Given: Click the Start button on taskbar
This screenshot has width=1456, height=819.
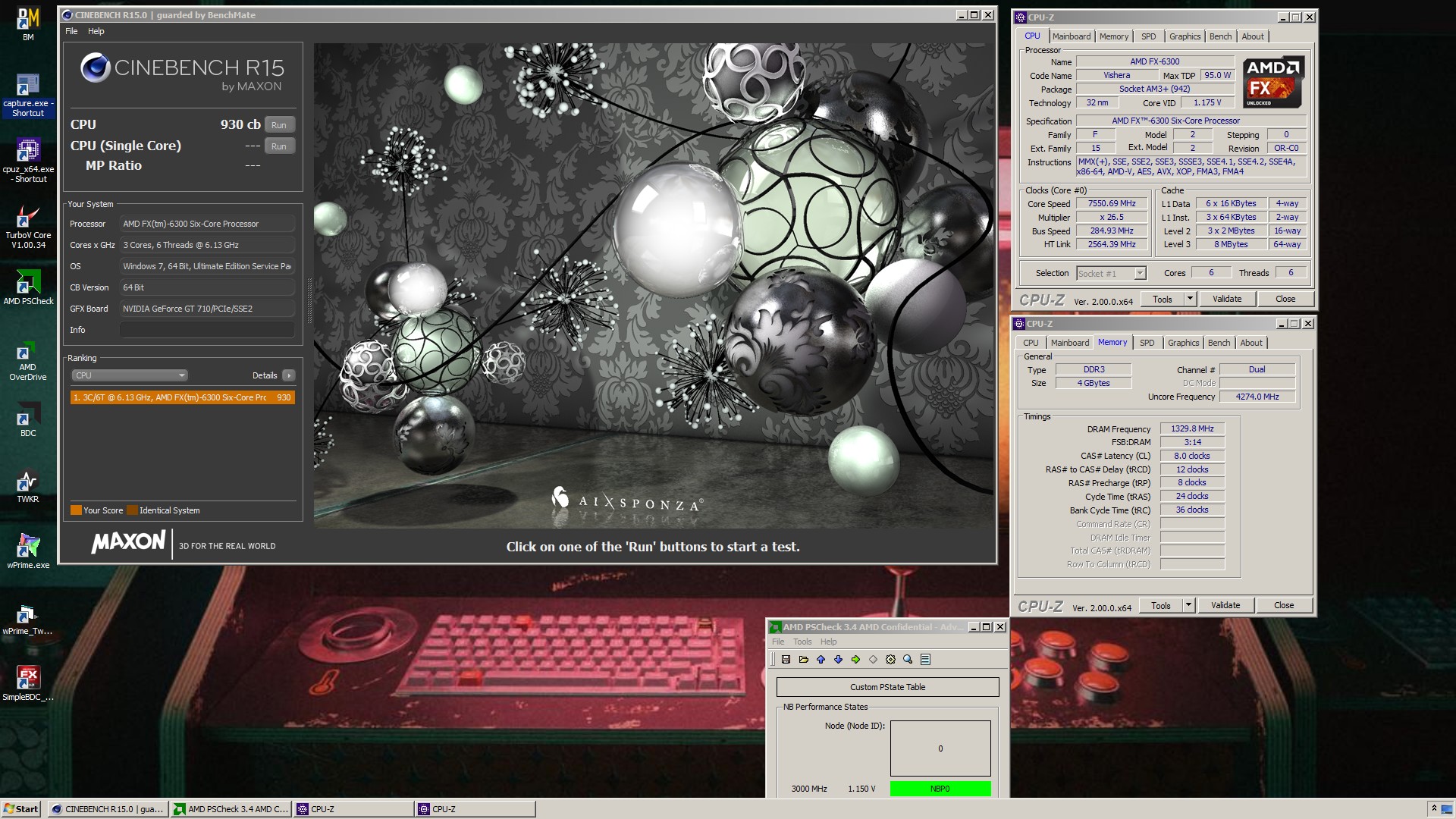Looking at the screenshot, I should (21, 809).
